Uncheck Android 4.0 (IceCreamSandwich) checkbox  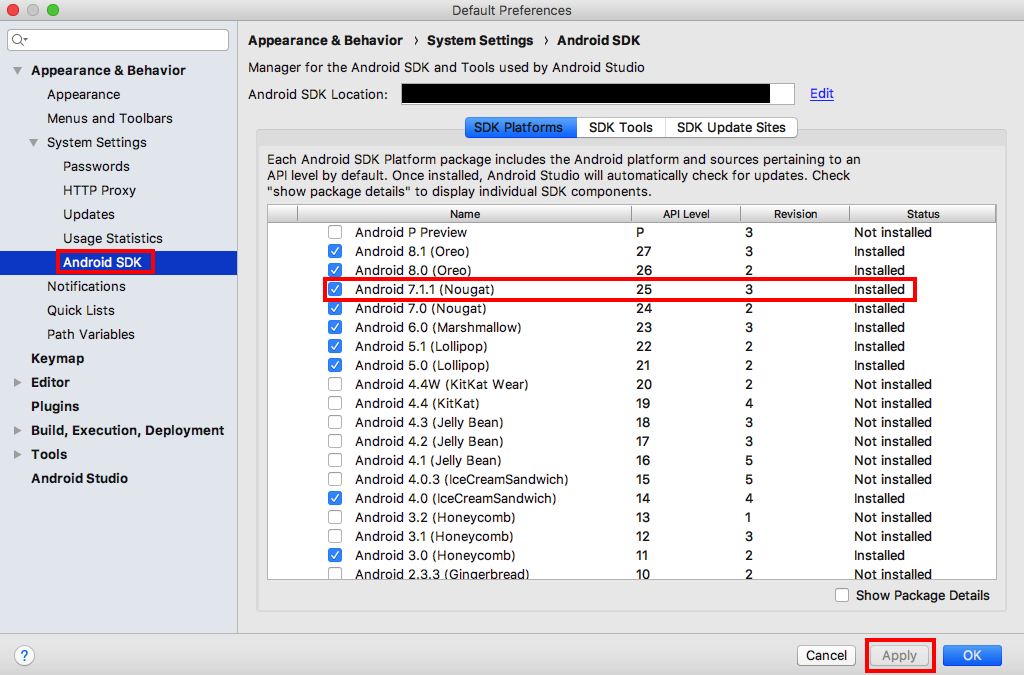(x=335, y=498)
